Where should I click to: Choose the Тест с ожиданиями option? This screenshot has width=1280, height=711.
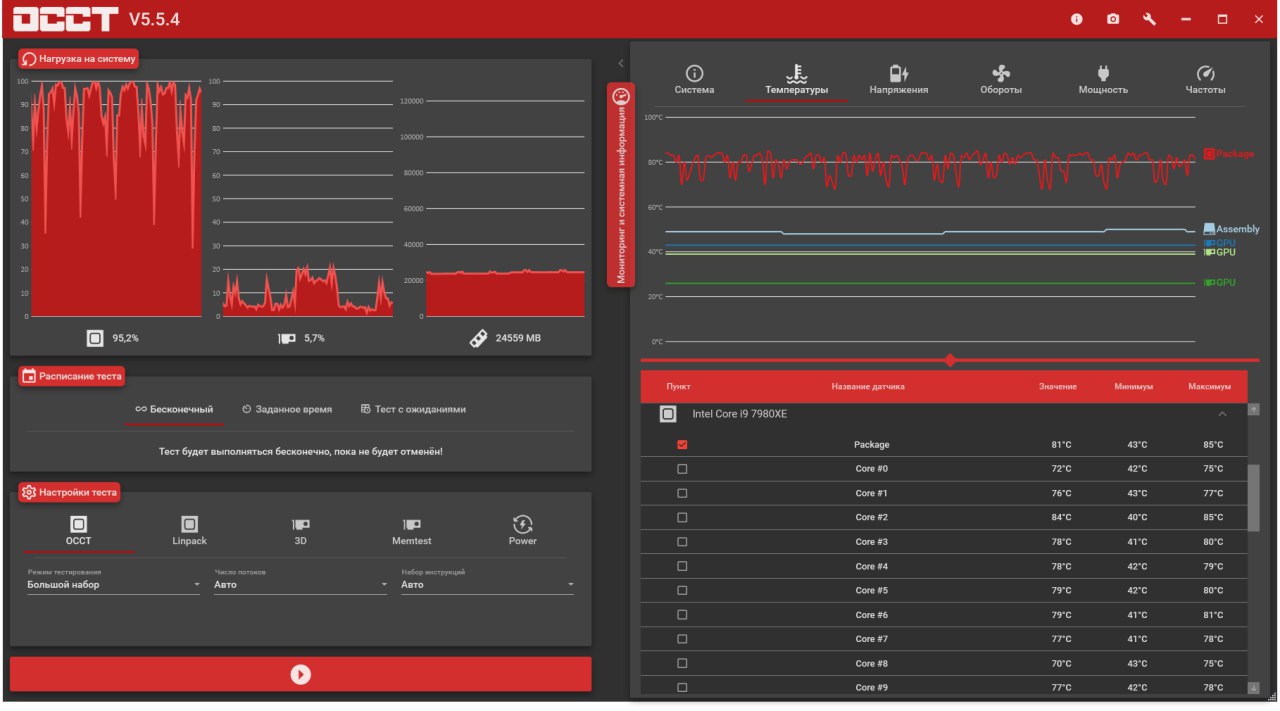click(413, 409)
